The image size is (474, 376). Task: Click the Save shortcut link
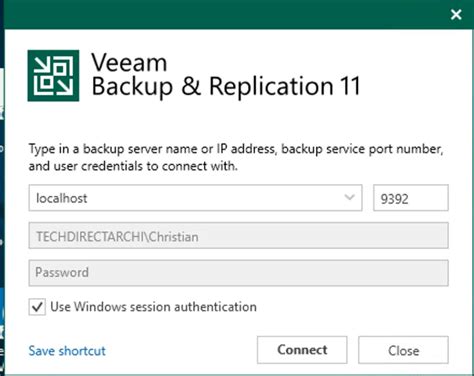click(67, 351)
